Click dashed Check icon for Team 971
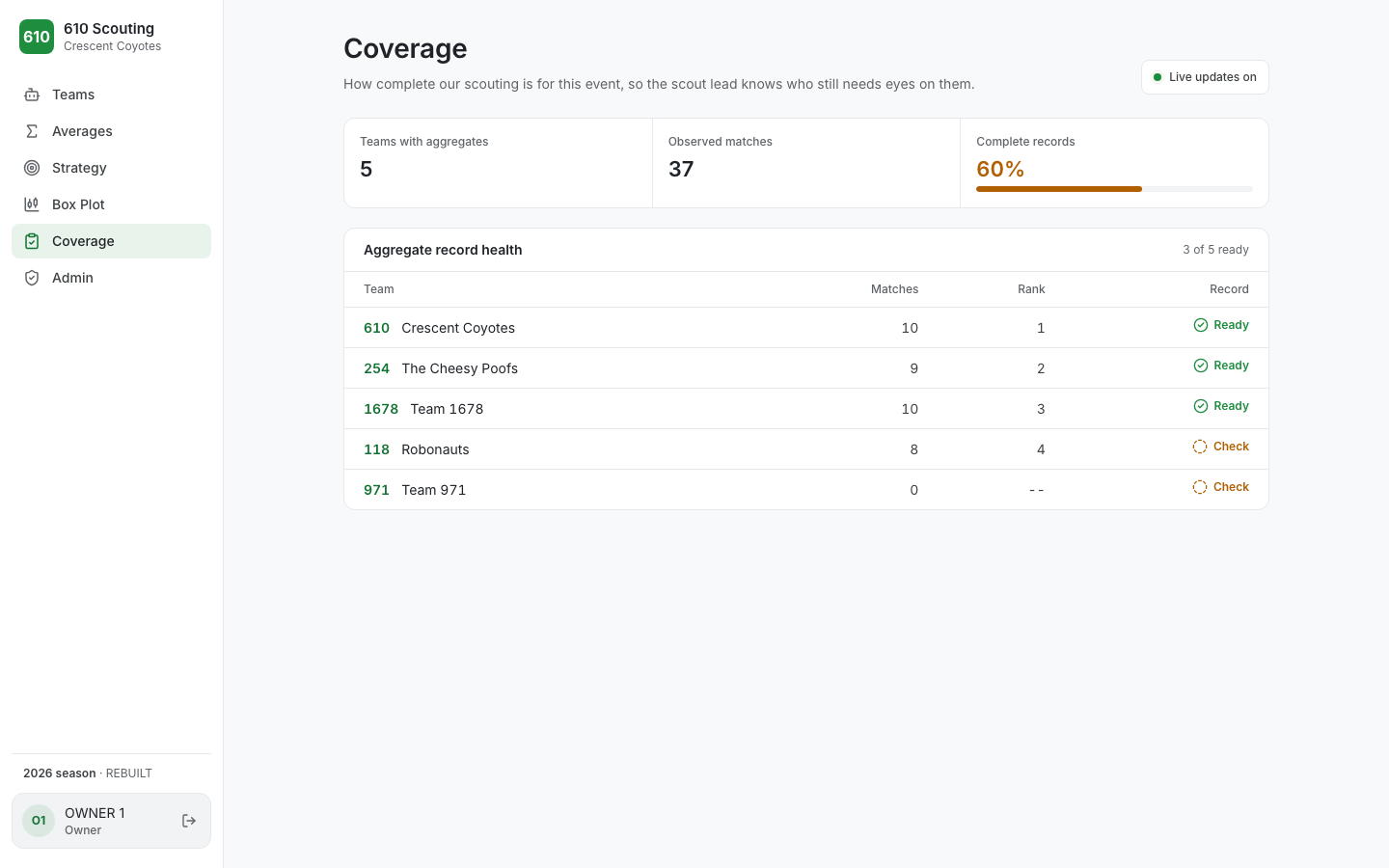Viewport: 1389px width, 868px height. coord(1200,487)
